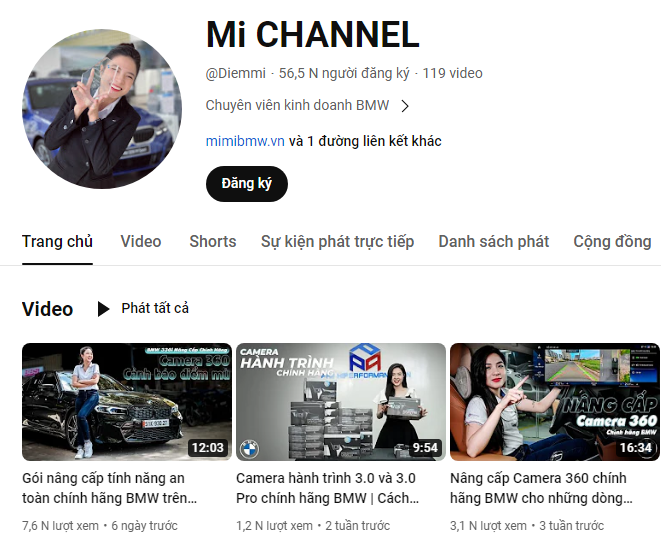Open 'Camera hành trình 3.0 và 3.0 Pro' title
The image size is (661, 549).
pyautogui.click(x=328, y=488)
